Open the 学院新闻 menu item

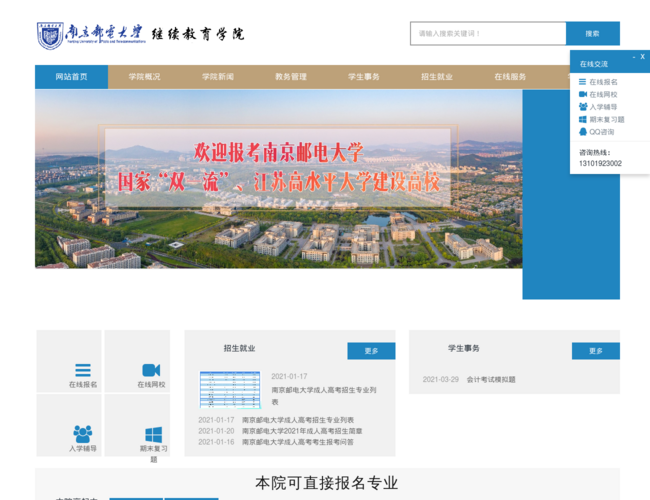(x=218, y=77)
